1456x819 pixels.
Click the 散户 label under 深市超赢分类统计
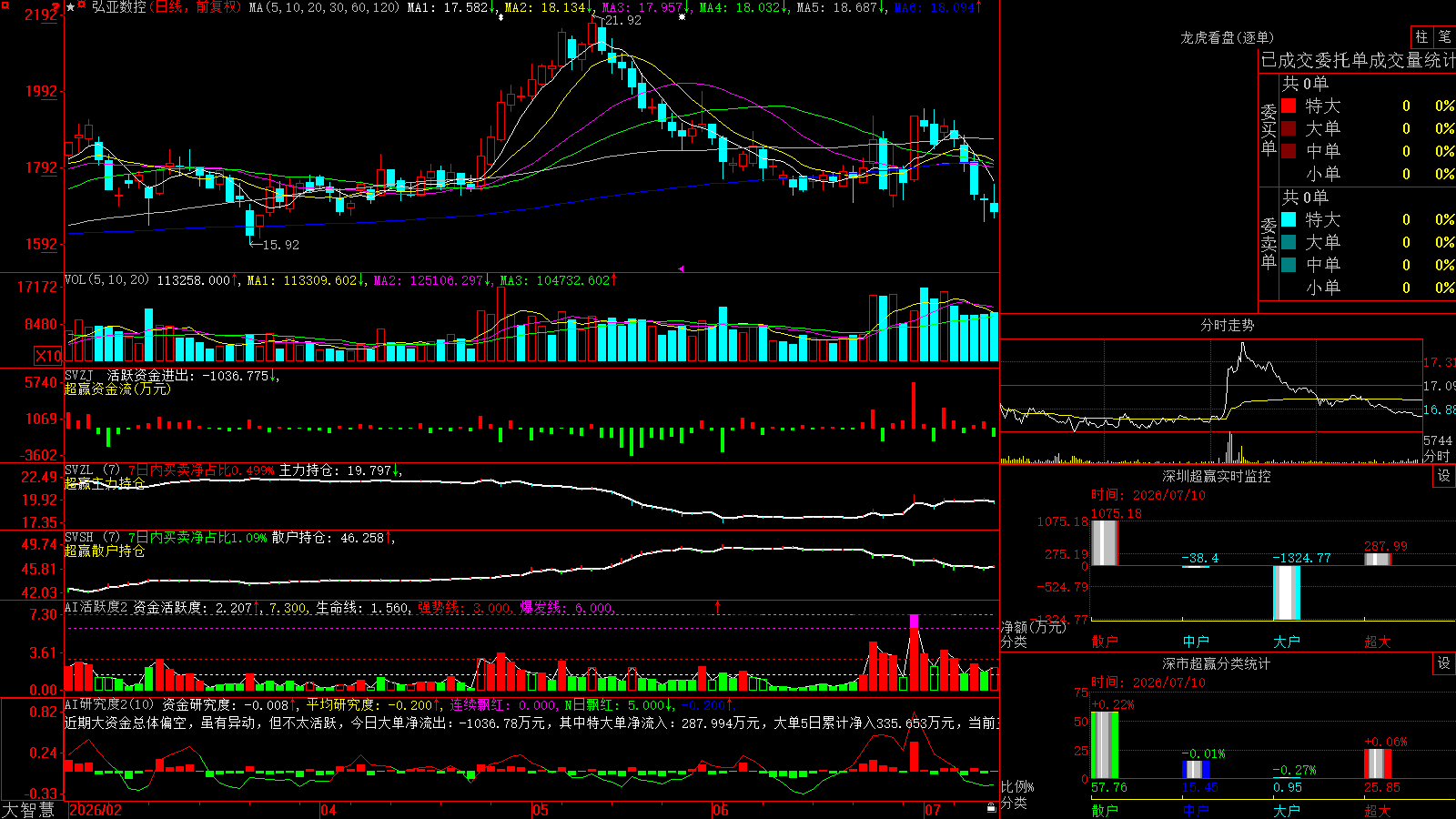(x=1105, y=810)
